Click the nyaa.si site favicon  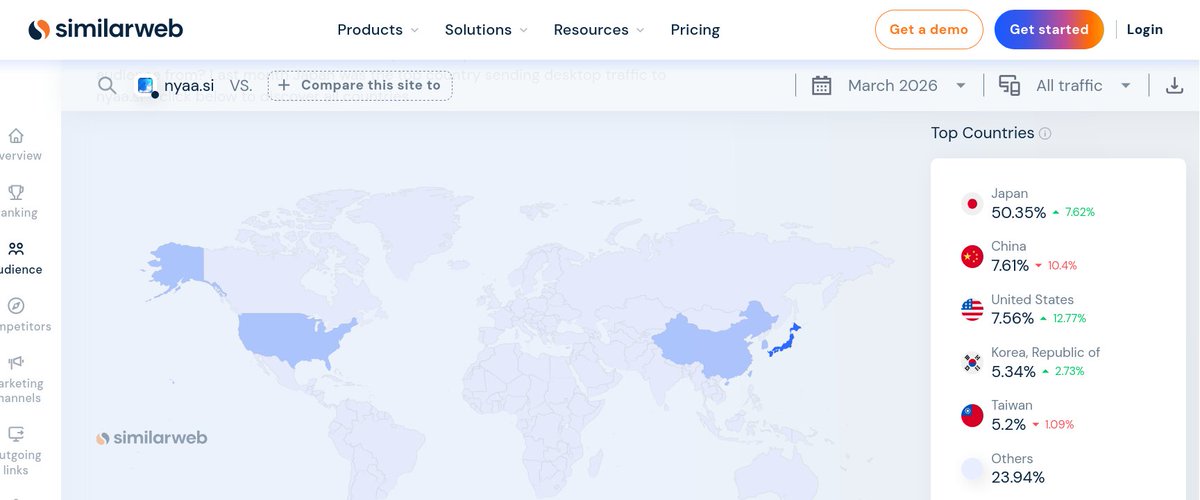click(146, 86)
